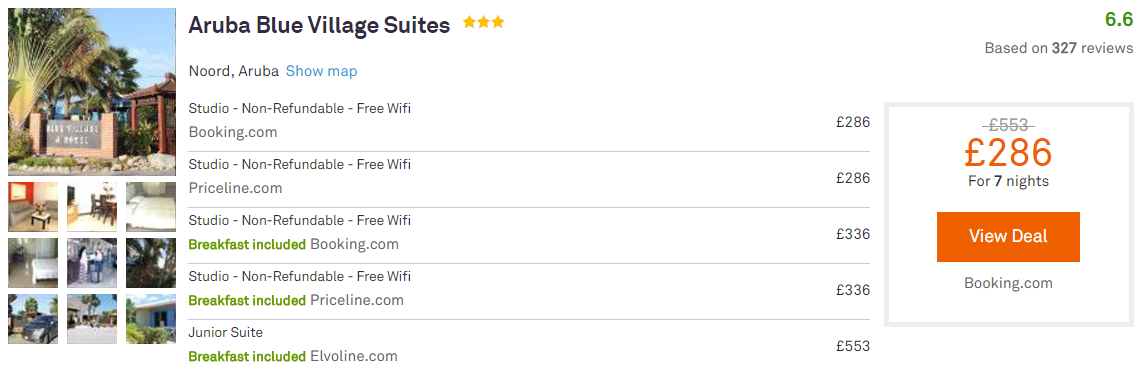Click the orange View Deal button

pyautogui.click(x=1008, y=237)
